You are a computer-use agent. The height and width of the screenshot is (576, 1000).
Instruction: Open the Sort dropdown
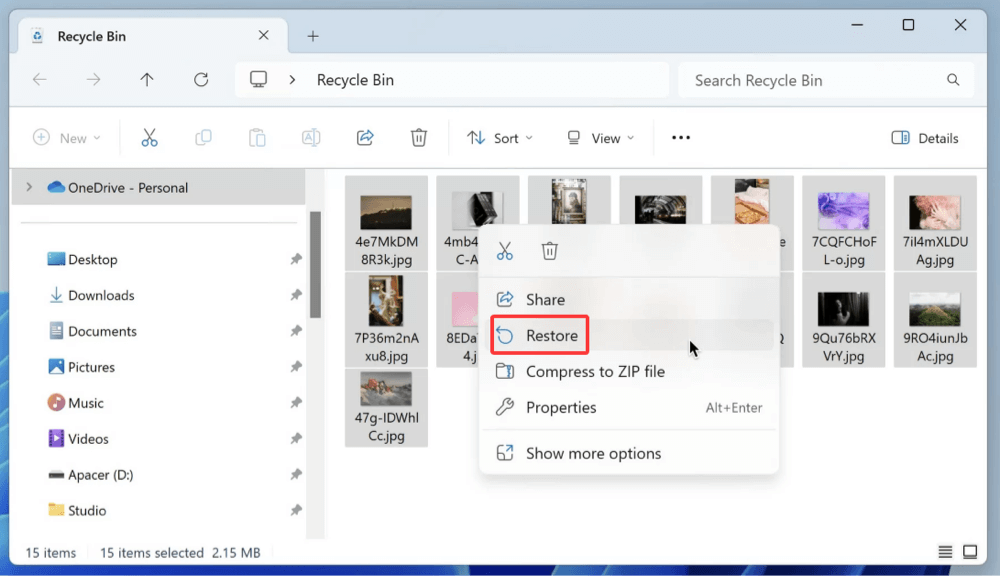pos(500,138)
